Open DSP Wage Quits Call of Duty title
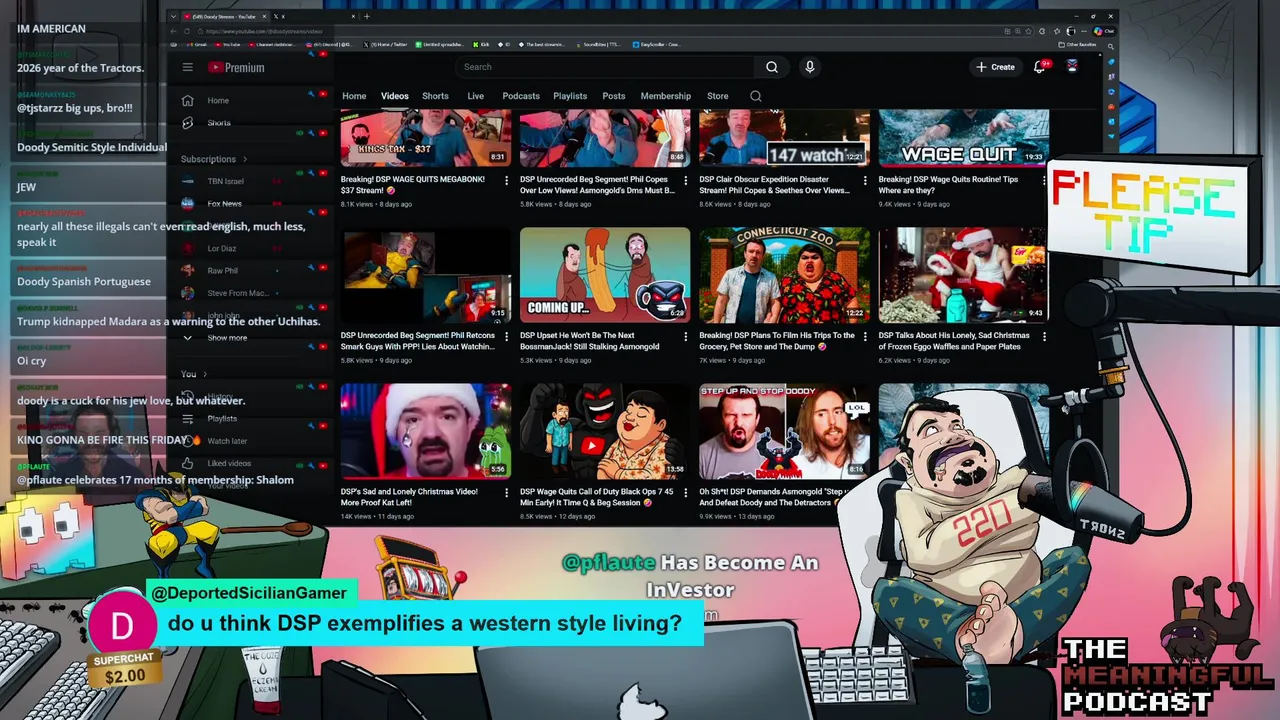This screenshot has width=1280, height=720. click(x=597, y=497)
